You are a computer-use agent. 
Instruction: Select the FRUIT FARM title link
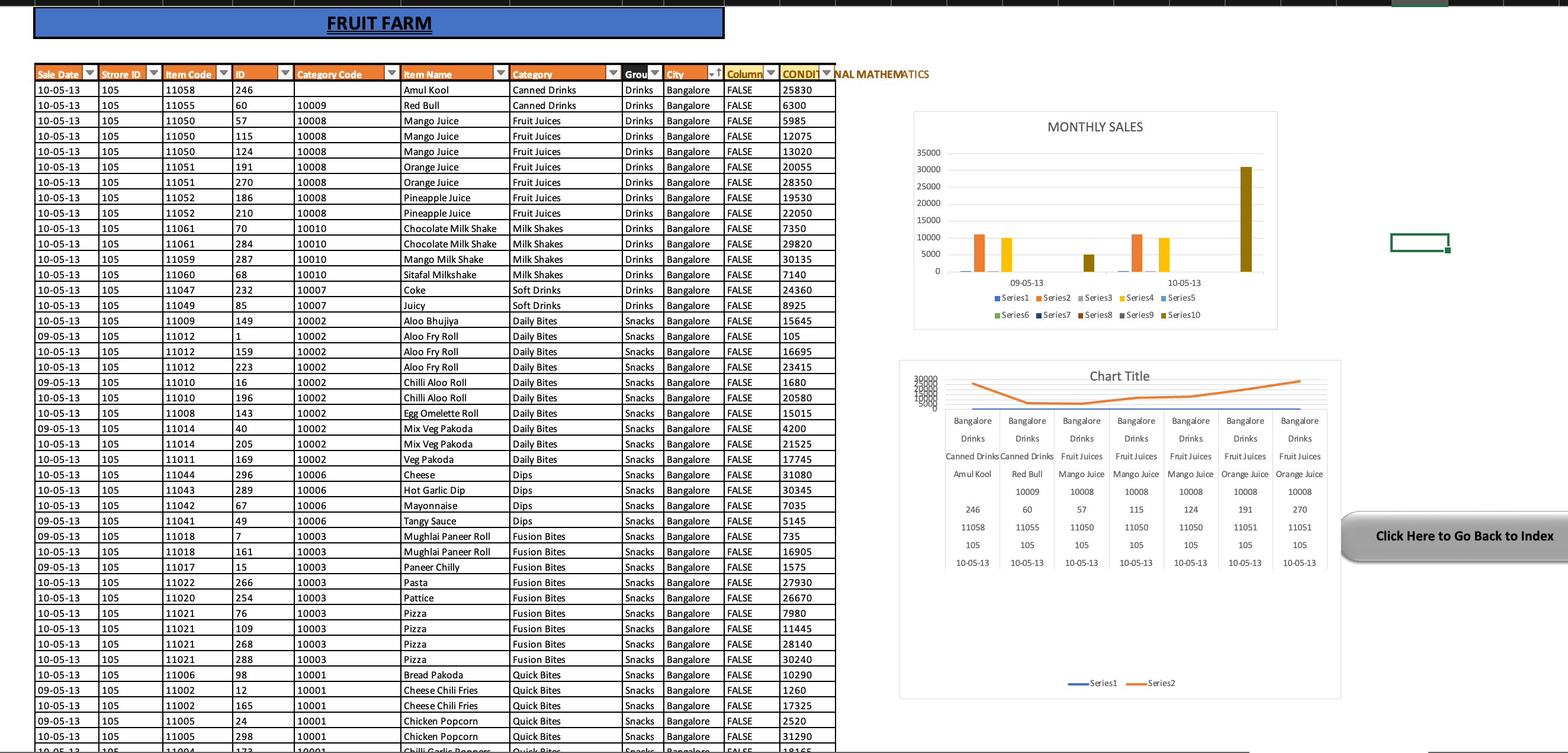[x=379, y=23]
